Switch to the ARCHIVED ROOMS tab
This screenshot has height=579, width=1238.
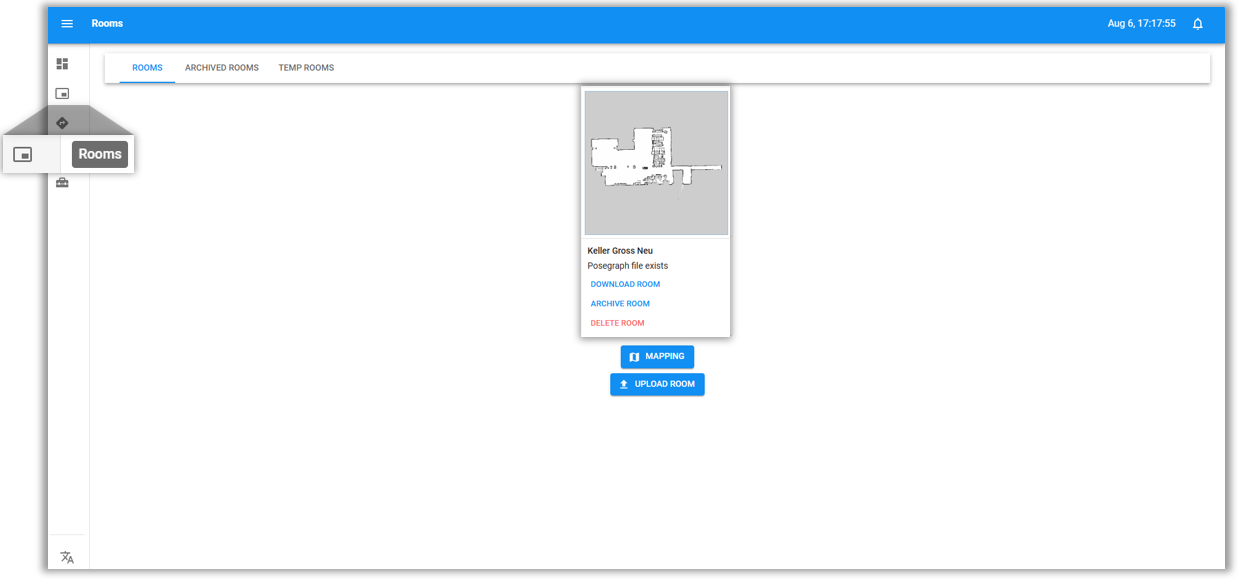tap(221, 68)
